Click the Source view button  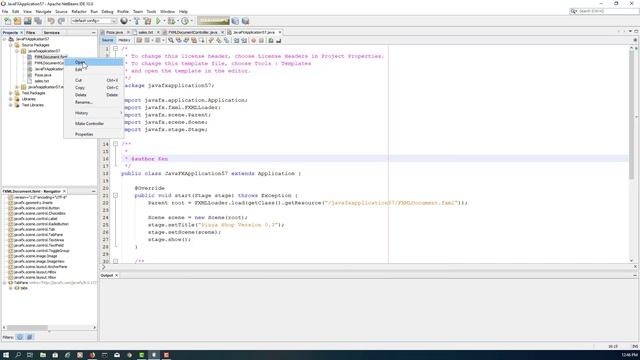pyautogui.click(x=107, y=40)
